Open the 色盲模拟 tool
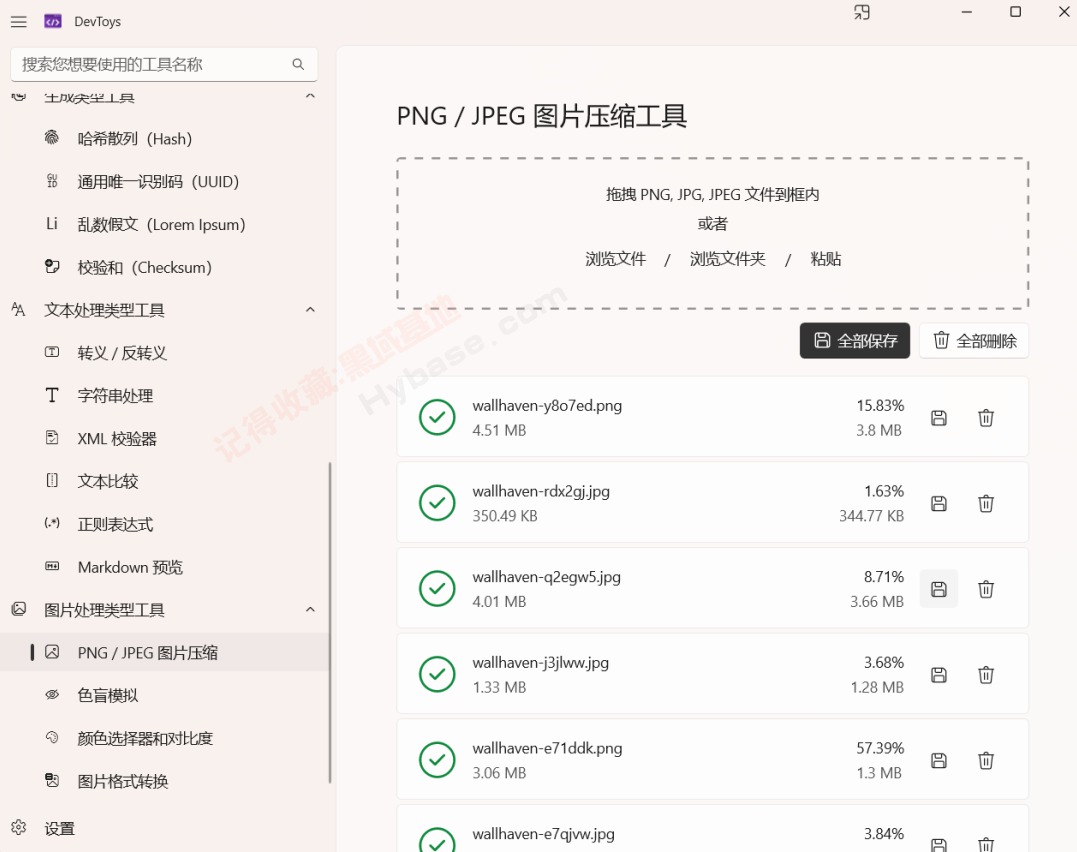1077x852 pixels. [x=165, y=695]
